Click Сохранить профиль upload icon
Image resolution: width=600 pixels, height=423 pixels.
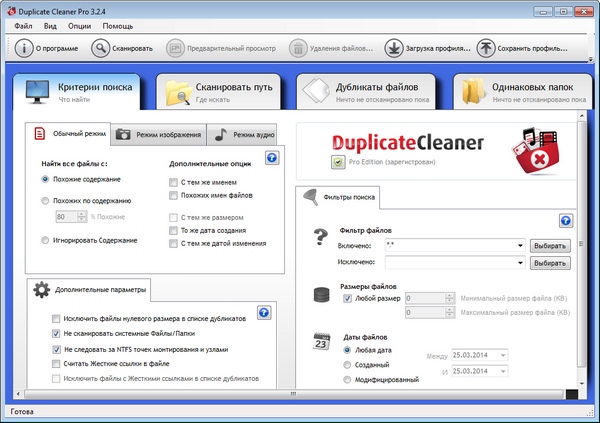pos(485,47)
